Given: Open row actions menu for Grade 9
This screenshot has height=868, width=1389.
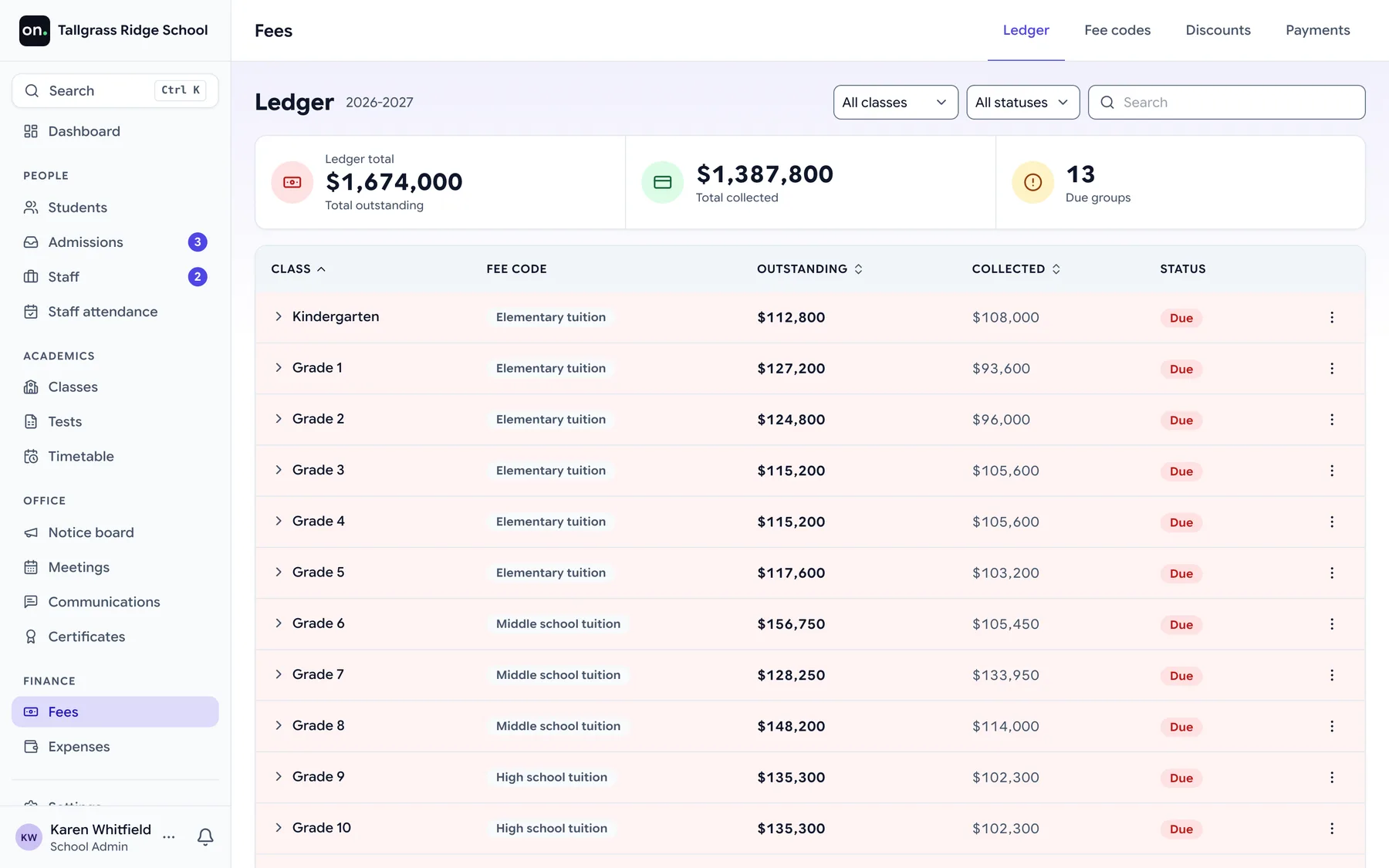Looking at the screenshot, I should point(1332,778).
